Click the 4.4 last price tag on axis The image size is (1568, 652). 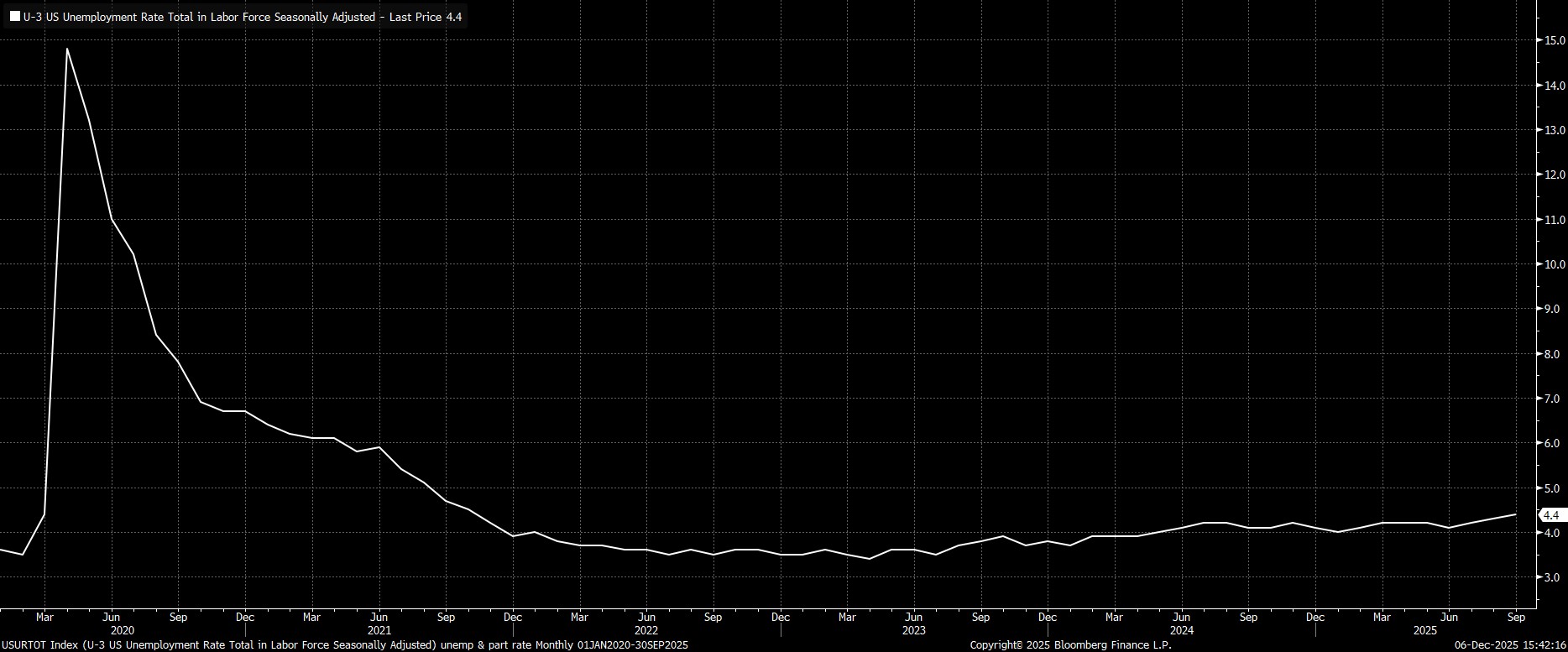point(1550,515)
